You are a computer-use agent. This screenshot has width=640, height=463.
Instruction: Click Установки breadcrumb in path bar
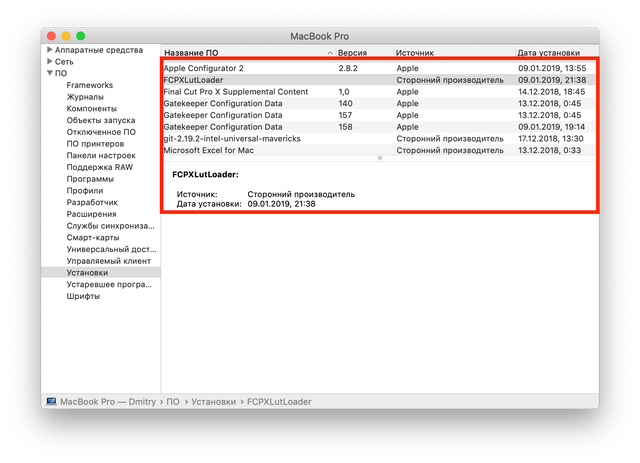click(213, 402)
